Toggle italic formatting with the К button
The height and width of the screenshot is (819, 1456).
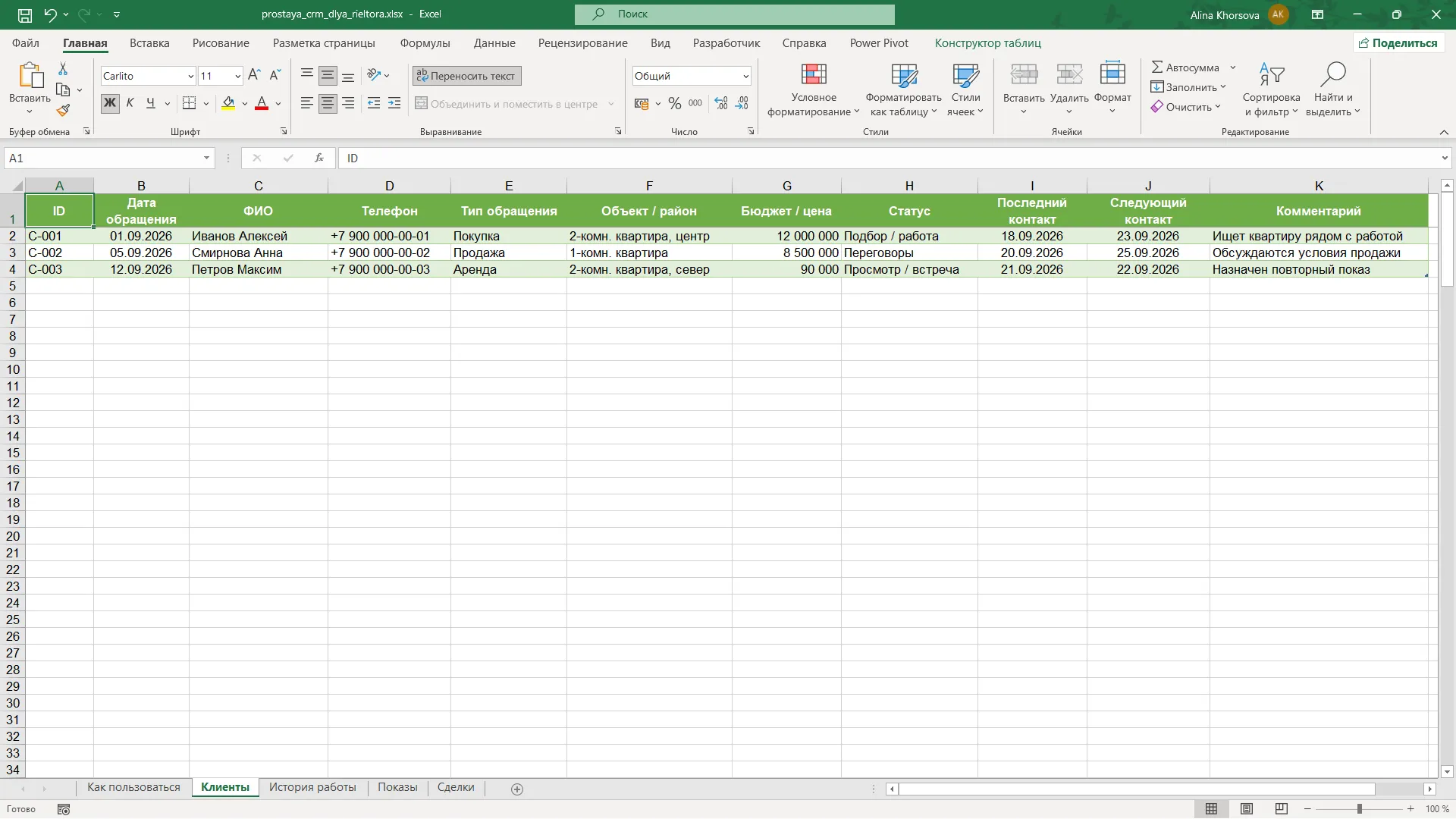click(130, 104)
